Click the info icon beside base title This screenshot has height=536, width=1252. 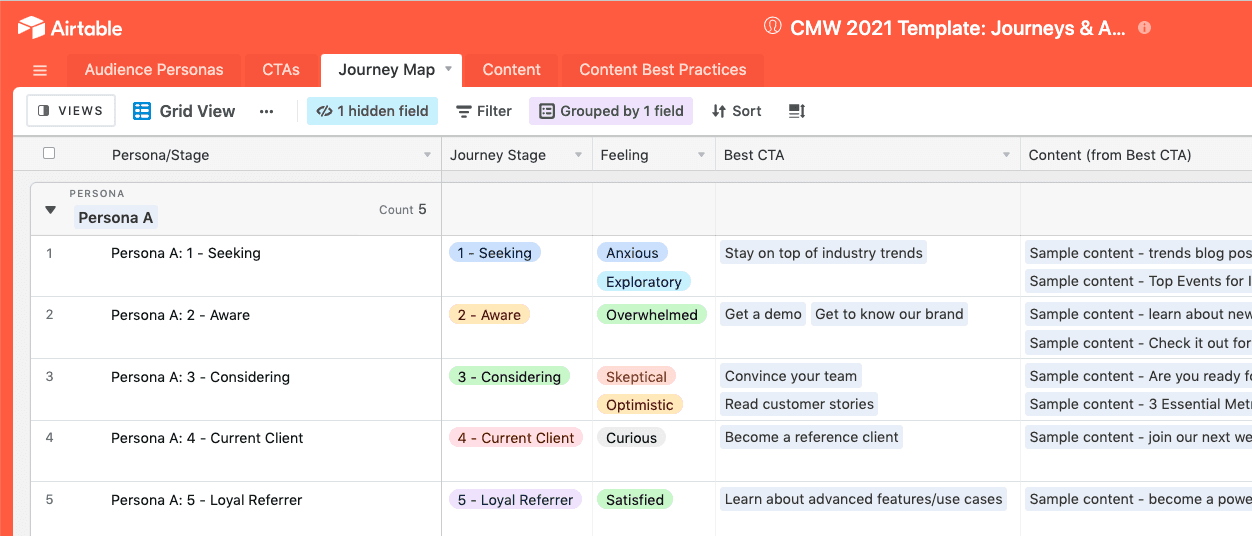[x=1144, y=28]
